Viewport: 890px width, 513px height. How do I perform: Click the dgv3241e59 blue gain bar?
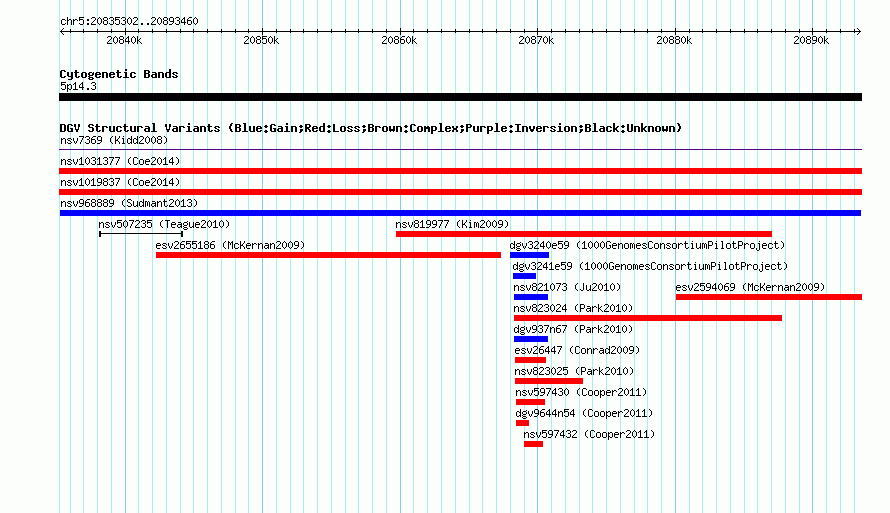(524, 276)
